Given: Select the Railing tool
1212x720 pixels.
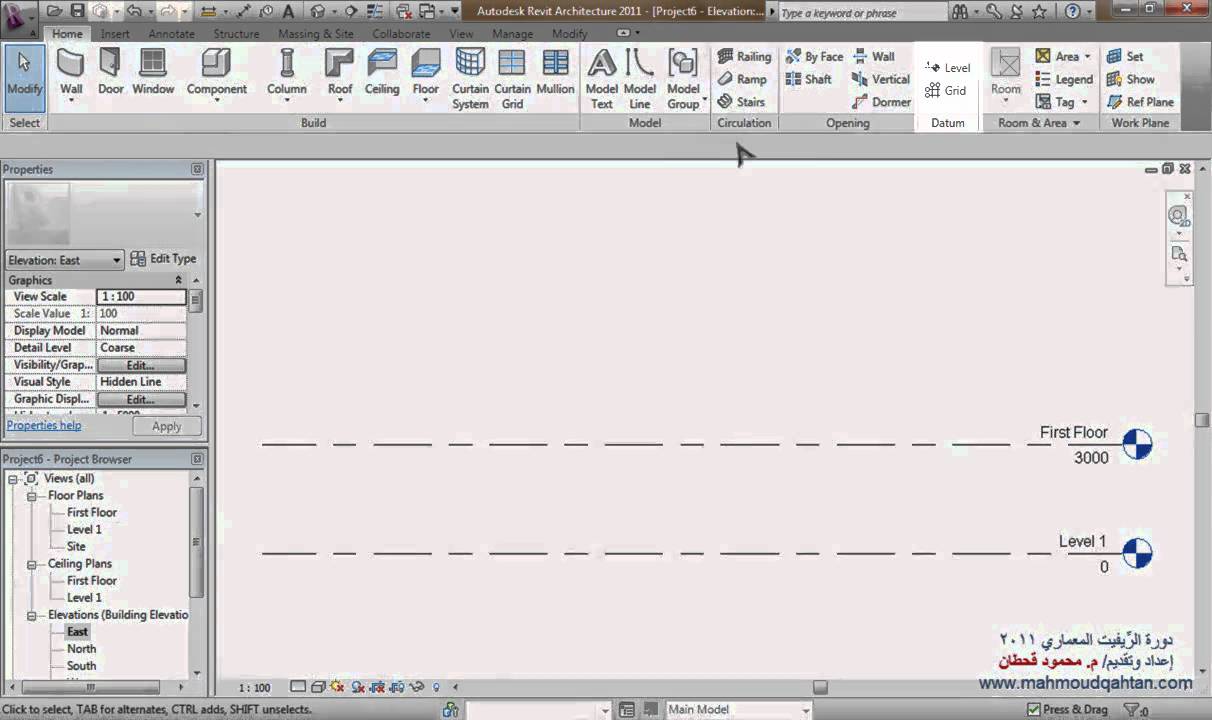Looking at the screenshot, I should [745, 57].
